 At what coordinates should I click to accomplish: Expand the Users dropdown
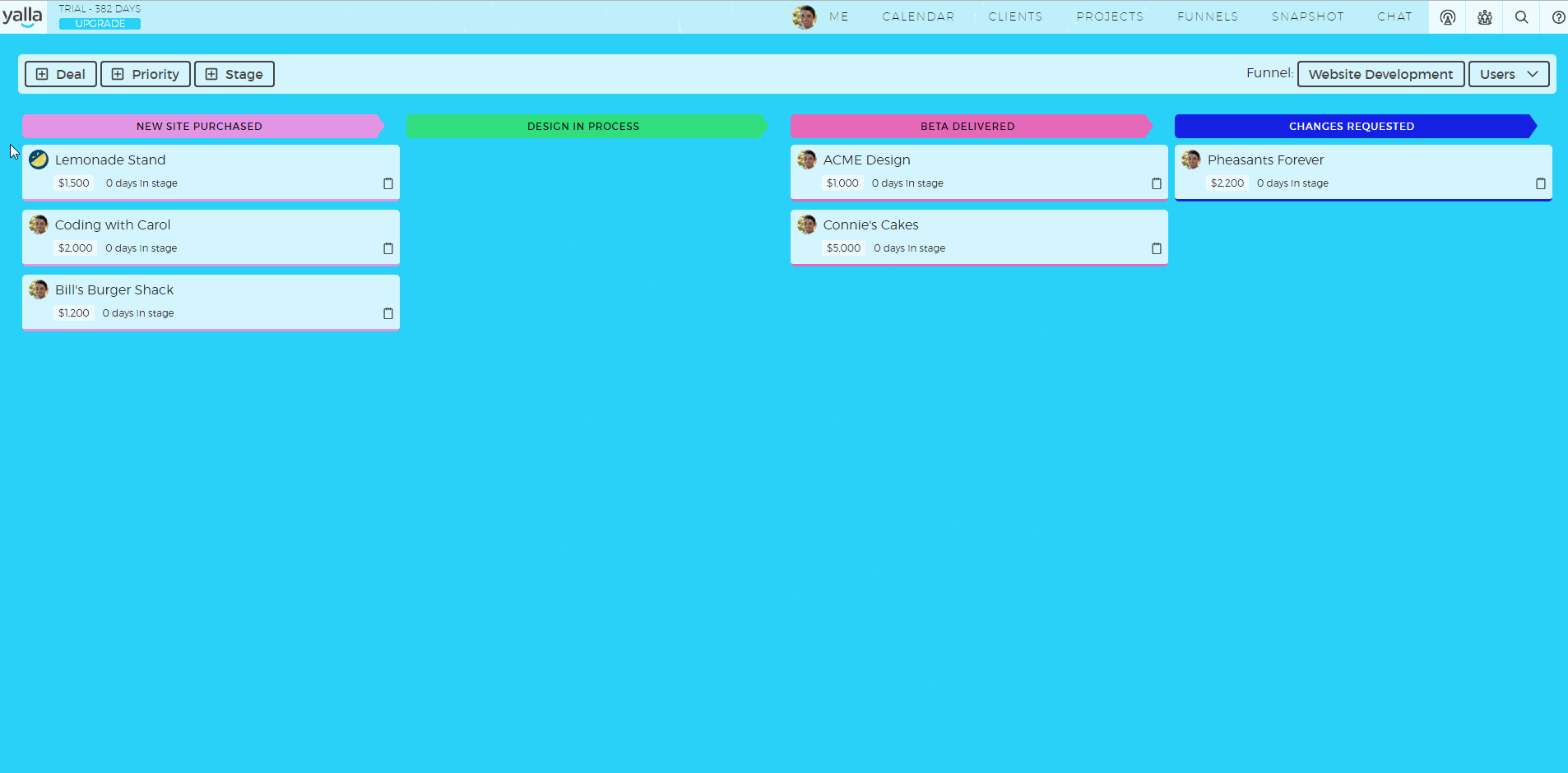tap(1509, 74)
